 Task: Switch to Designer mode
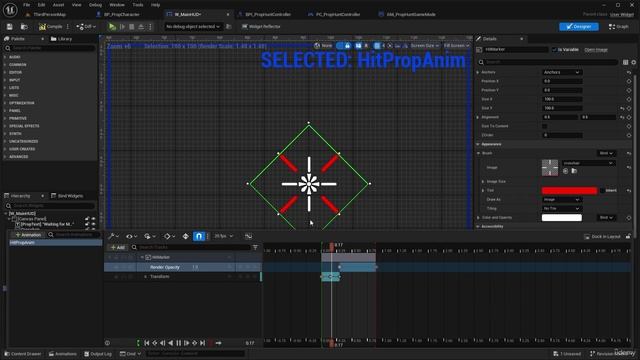point(579,27)
